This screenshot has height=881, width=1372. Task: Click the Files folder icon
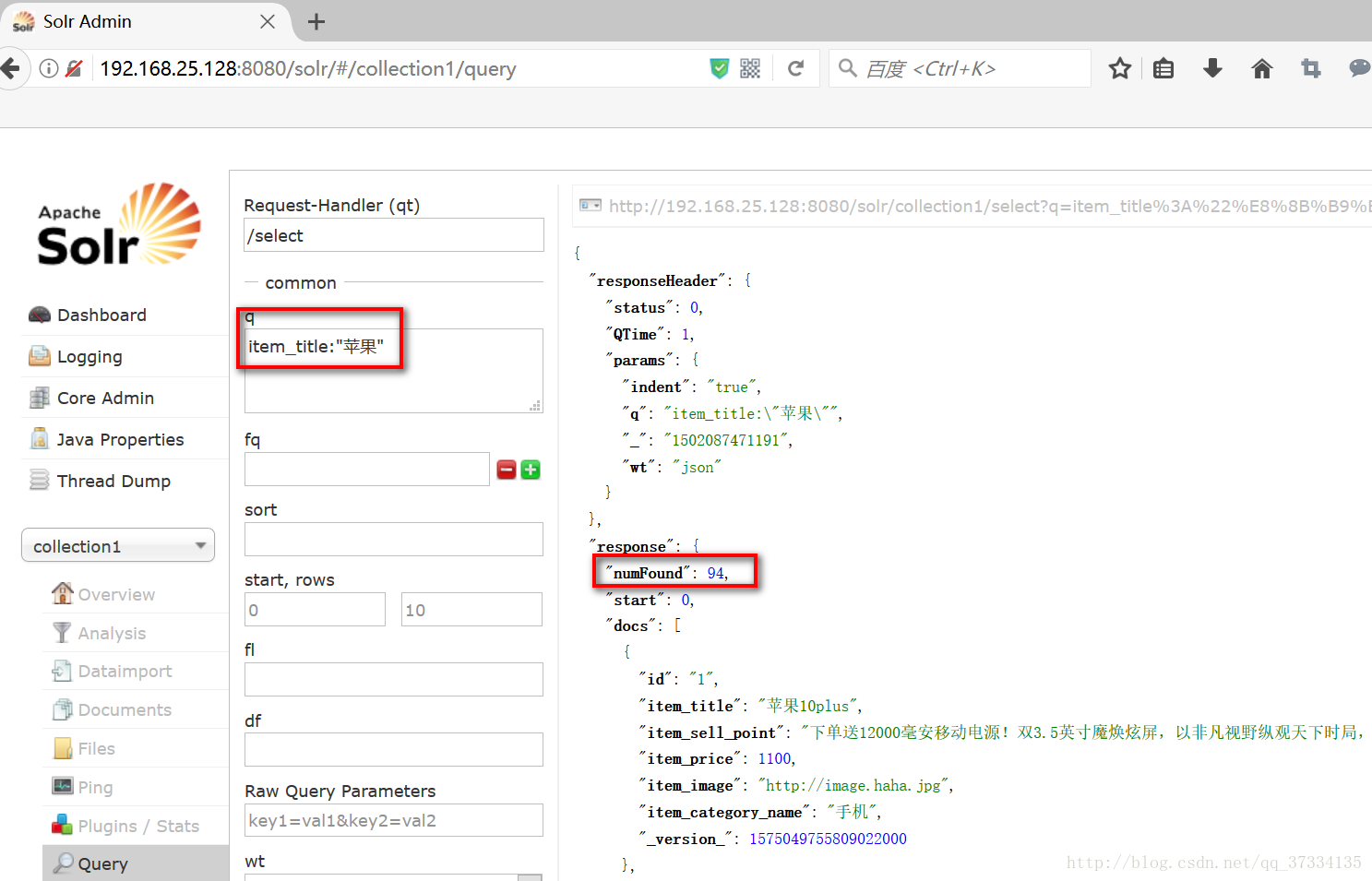click(63, 748)
